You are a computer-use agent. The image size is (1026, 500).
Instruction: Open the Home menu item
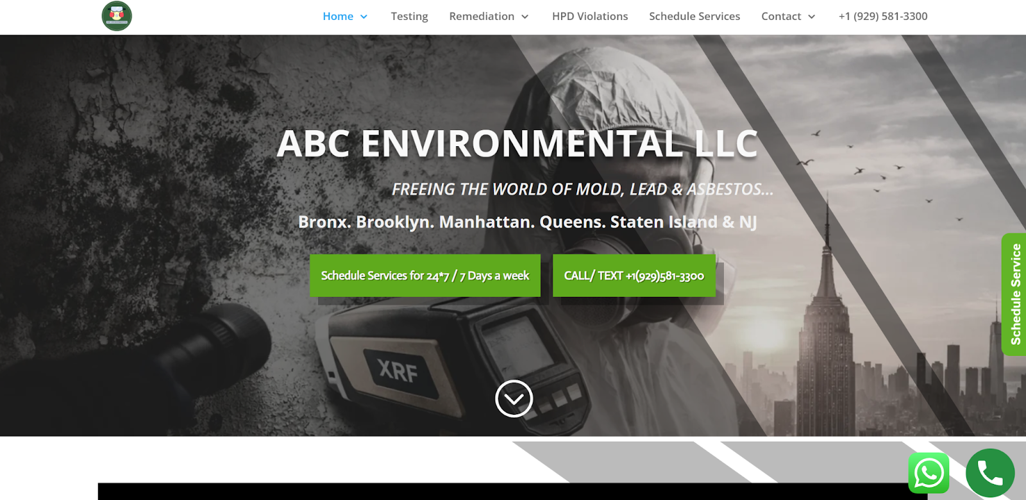[x=337, y=16]
